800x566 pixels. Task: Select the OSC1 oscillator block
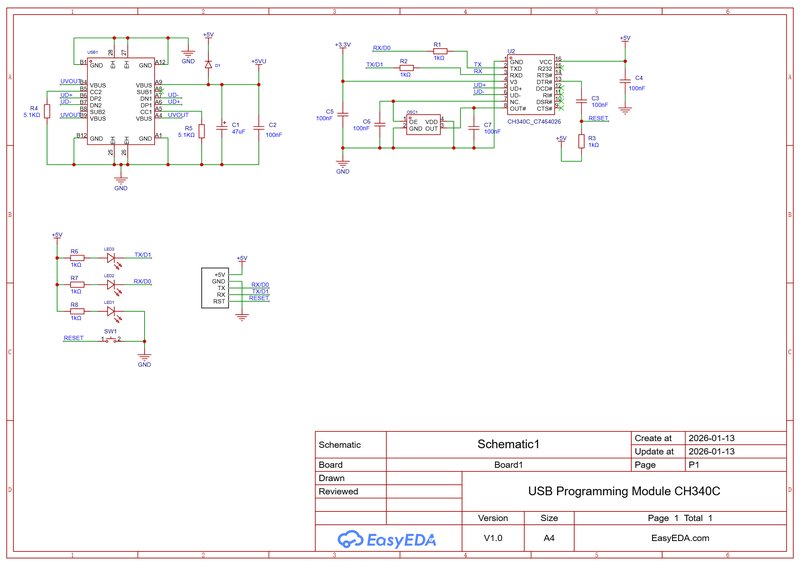tap(423, 125)
